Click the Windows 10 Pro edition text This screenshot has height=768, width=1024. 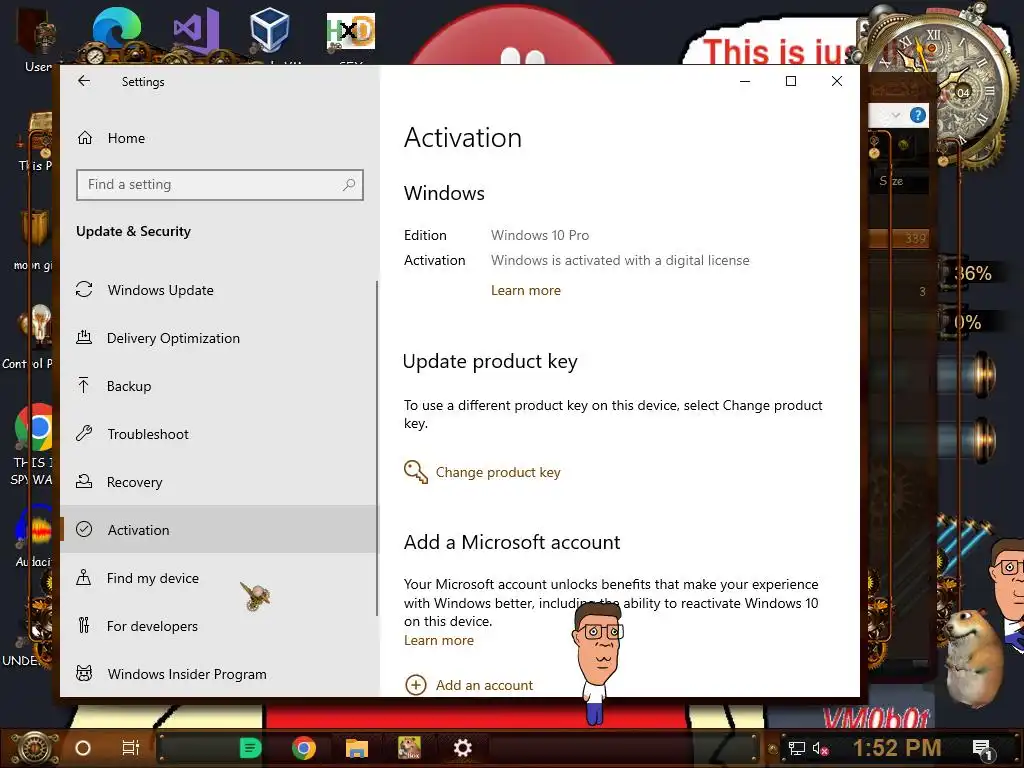click(x=540, y=235)
